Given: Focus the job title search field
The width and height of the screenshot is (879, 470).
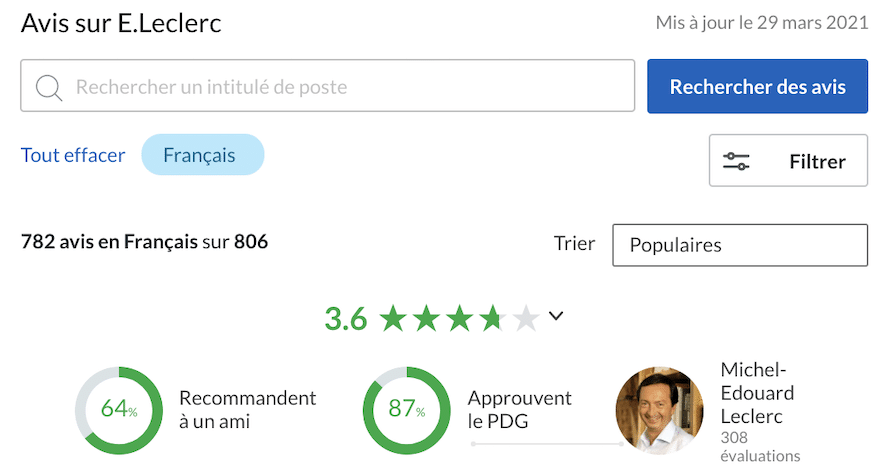Looking at the screenshot, I should (x=327, y=86).
